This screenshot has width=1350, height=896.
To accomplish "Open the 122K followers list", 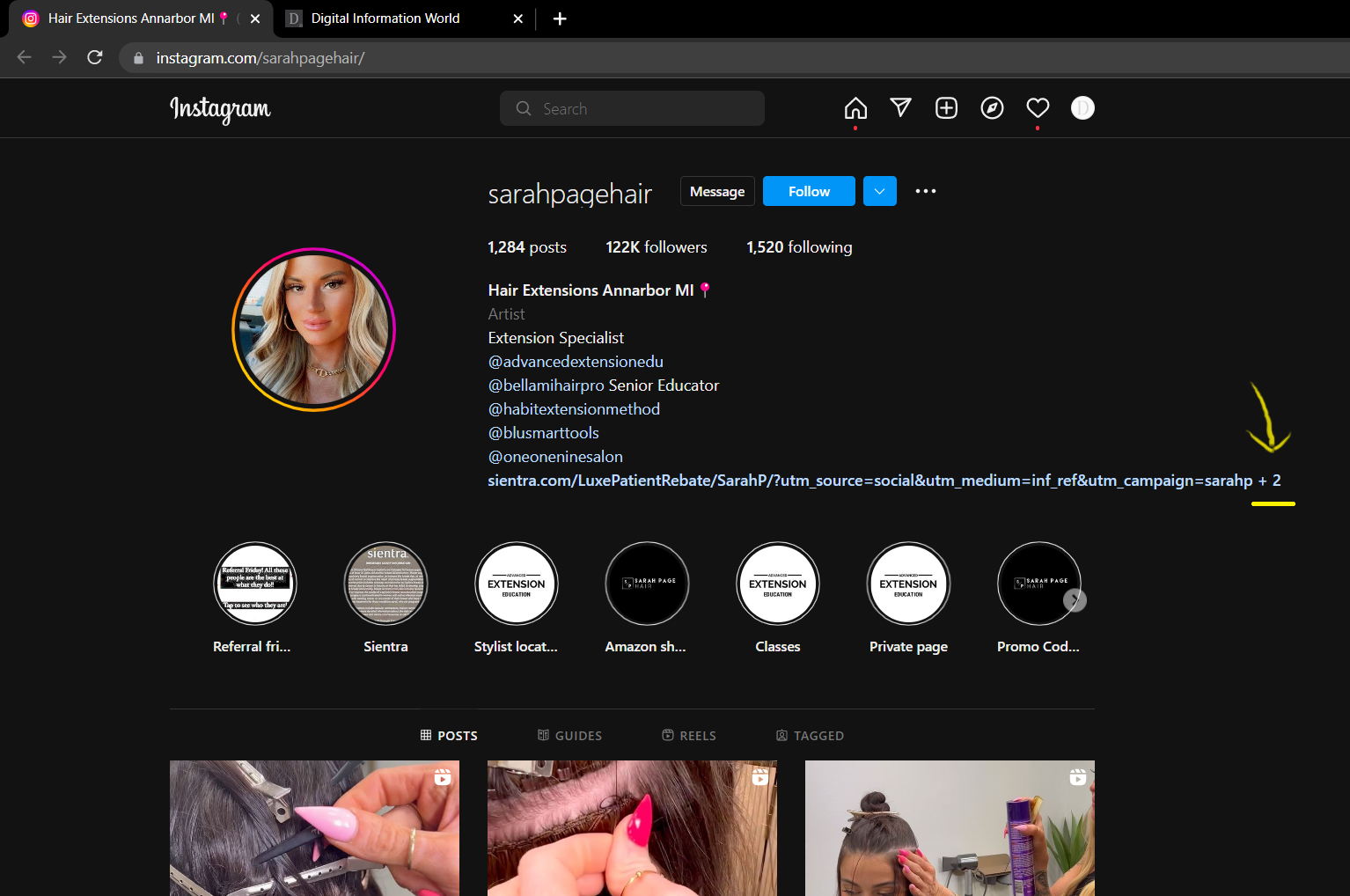I will (657, 247).
